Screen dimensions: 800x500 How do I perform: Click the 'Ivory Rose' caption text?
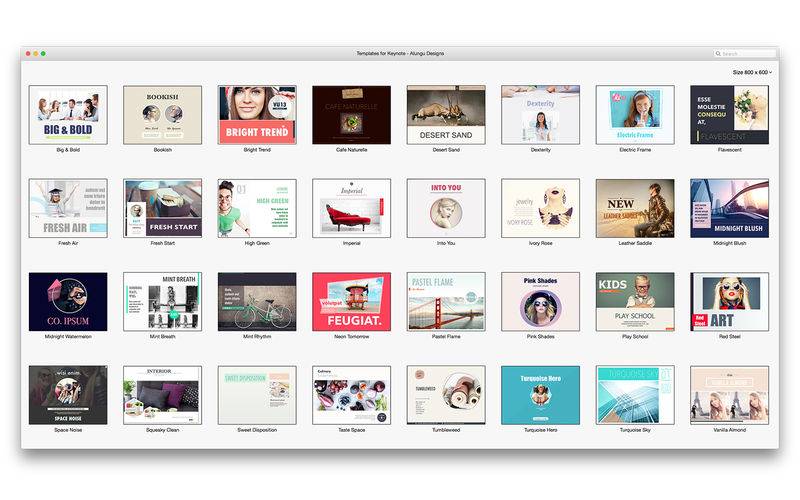(540, 243)
